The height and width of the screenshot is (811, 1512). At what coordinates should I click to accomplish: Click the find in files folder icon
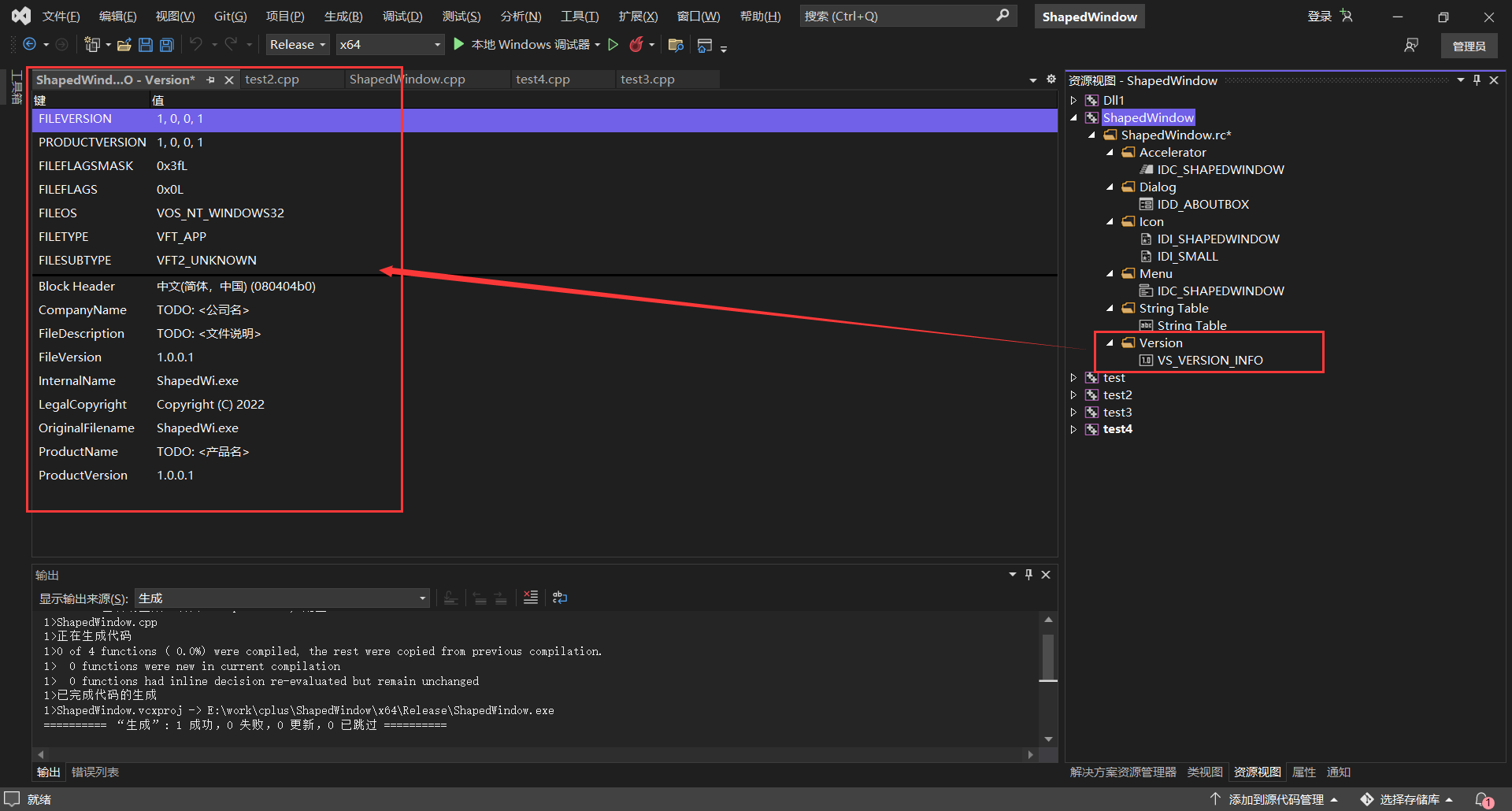click(676, 45)
